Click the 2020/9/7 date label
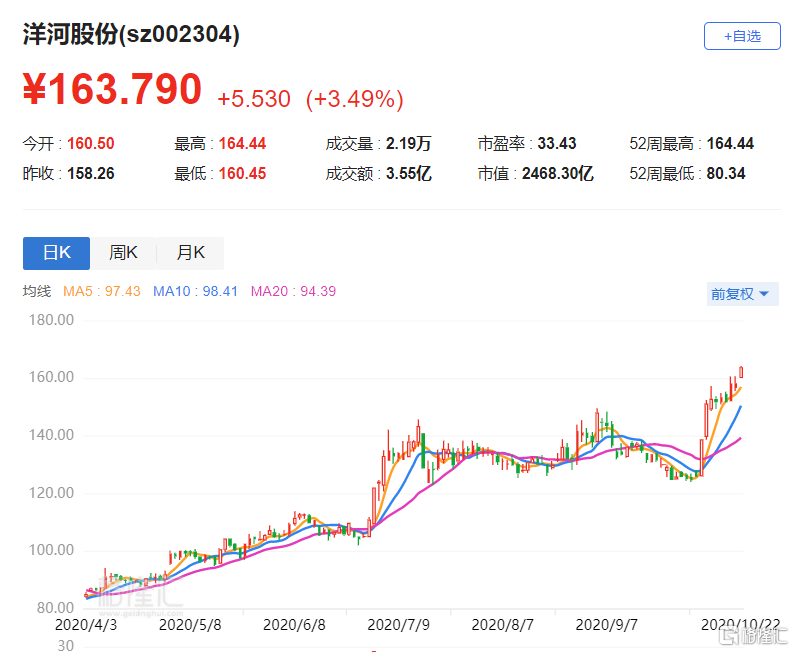This screenshot has width=794, height=652. (607, 625)
